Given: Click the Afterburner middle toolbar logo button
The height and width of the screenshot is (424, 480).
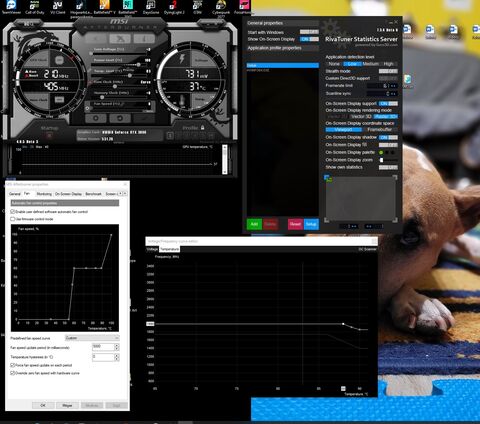Looking at the screenshot, I should pyautogui.click(x=120, y=39).
